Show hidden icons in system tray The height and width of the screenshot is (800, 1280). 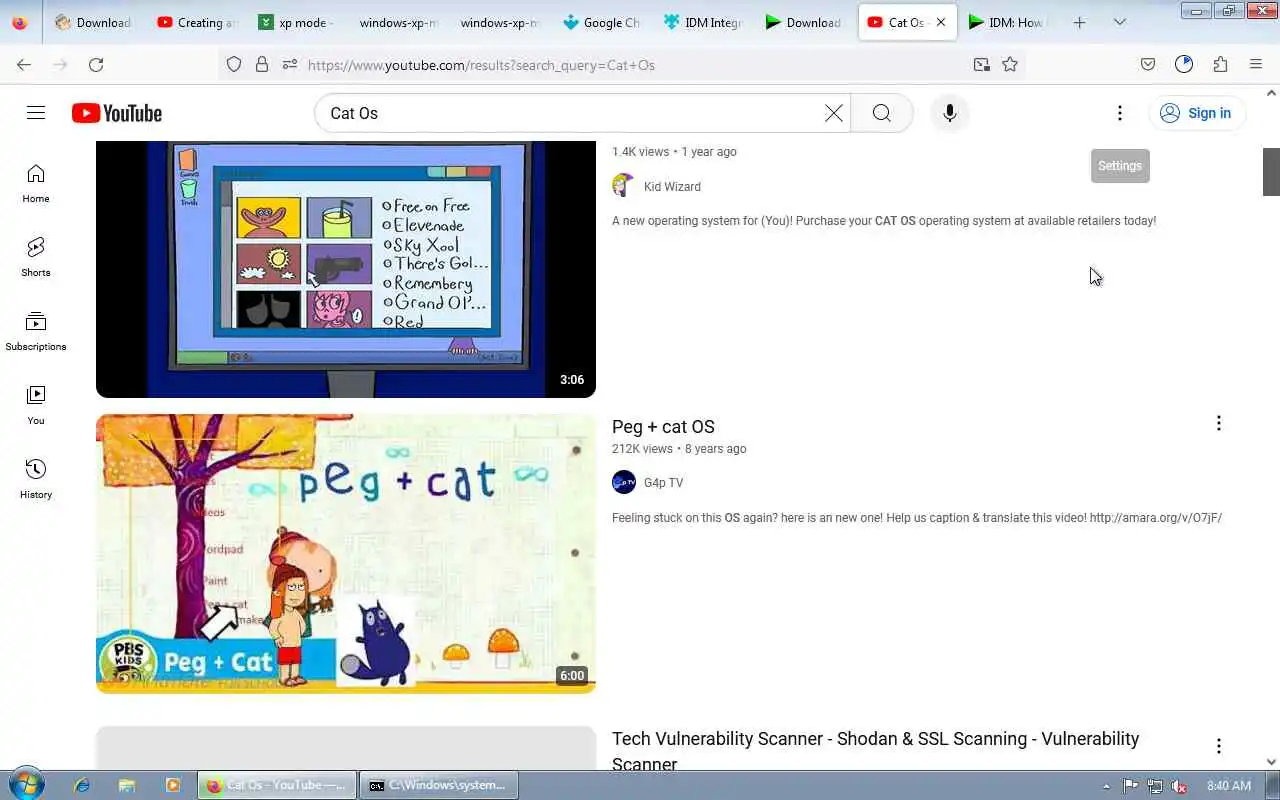pyautogui.click(x=1106, y=786)
